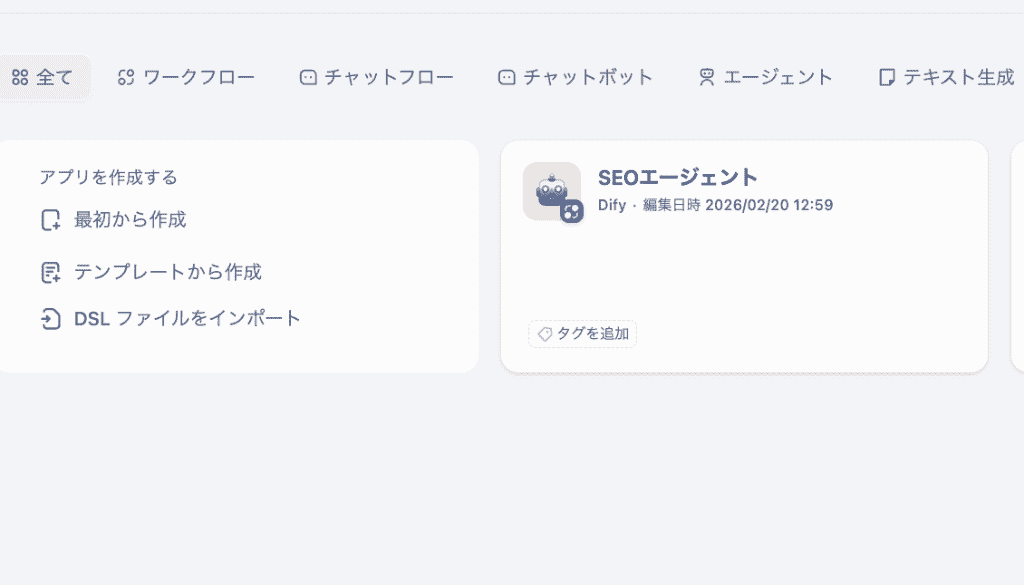Switch to the ワークフロー tab
The image size is (1024, 585).
coord(186,78)
